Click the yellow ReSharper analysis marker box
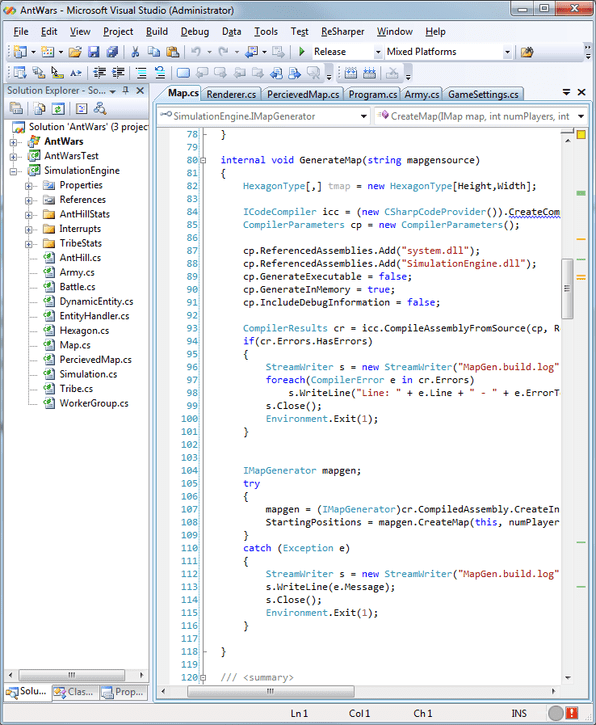 581,135
